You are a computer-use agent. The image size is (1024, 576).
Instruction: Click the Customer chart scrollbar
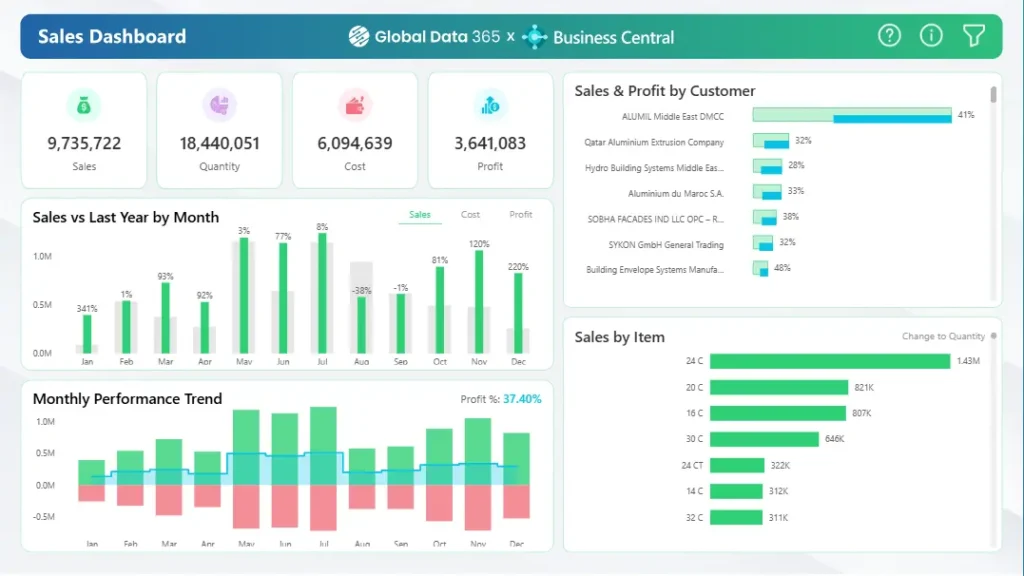pyautogui.click(x=993, y=95)
